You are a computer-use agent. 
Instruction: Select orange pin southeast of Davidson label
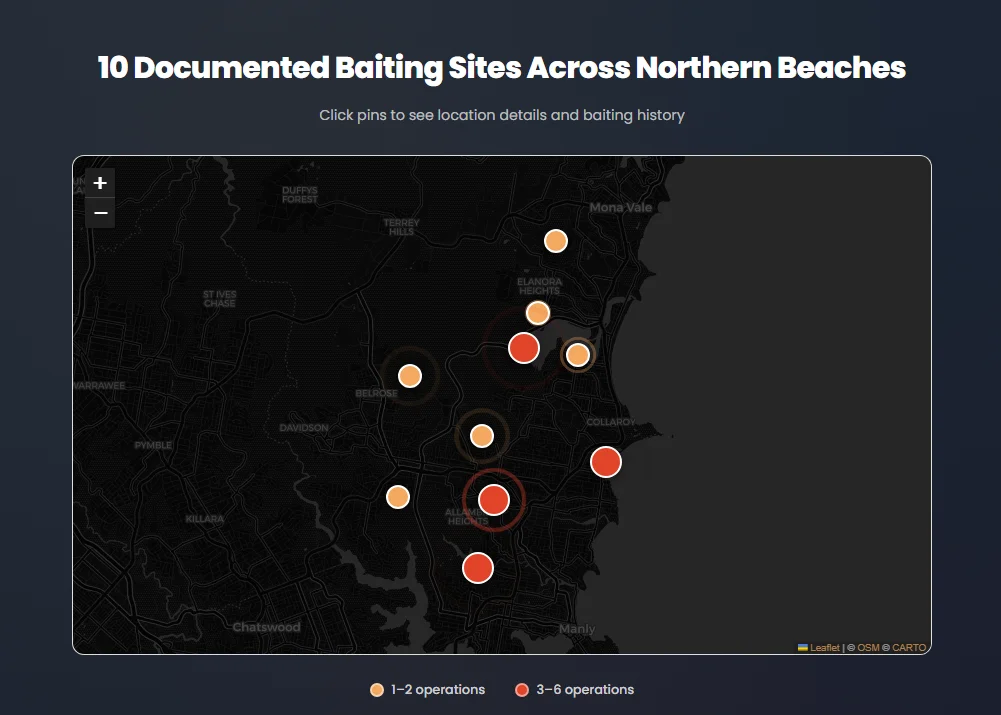click(398, 497)
